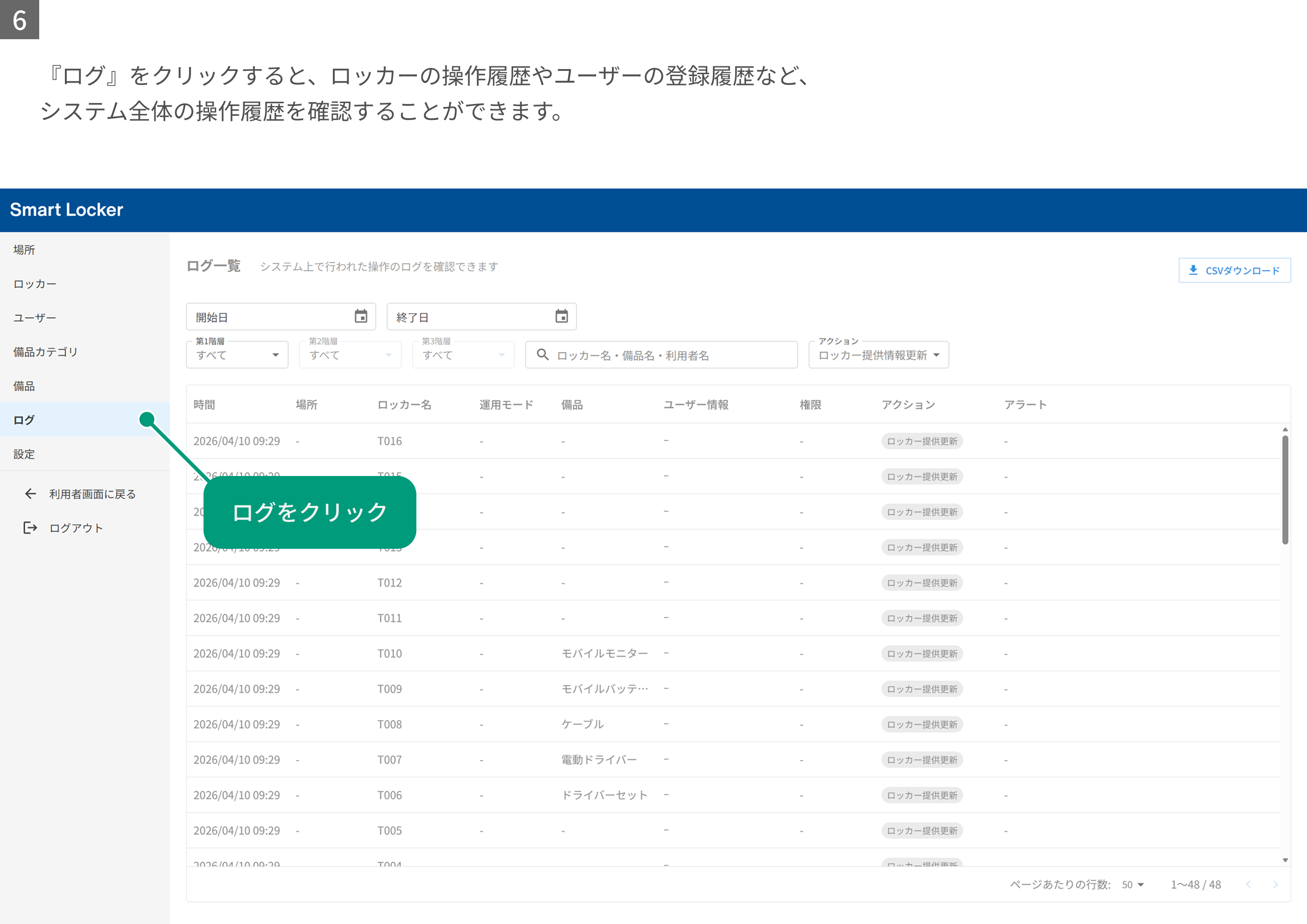
Task: Click the search magnifier icon
Action: click(542, 355)
